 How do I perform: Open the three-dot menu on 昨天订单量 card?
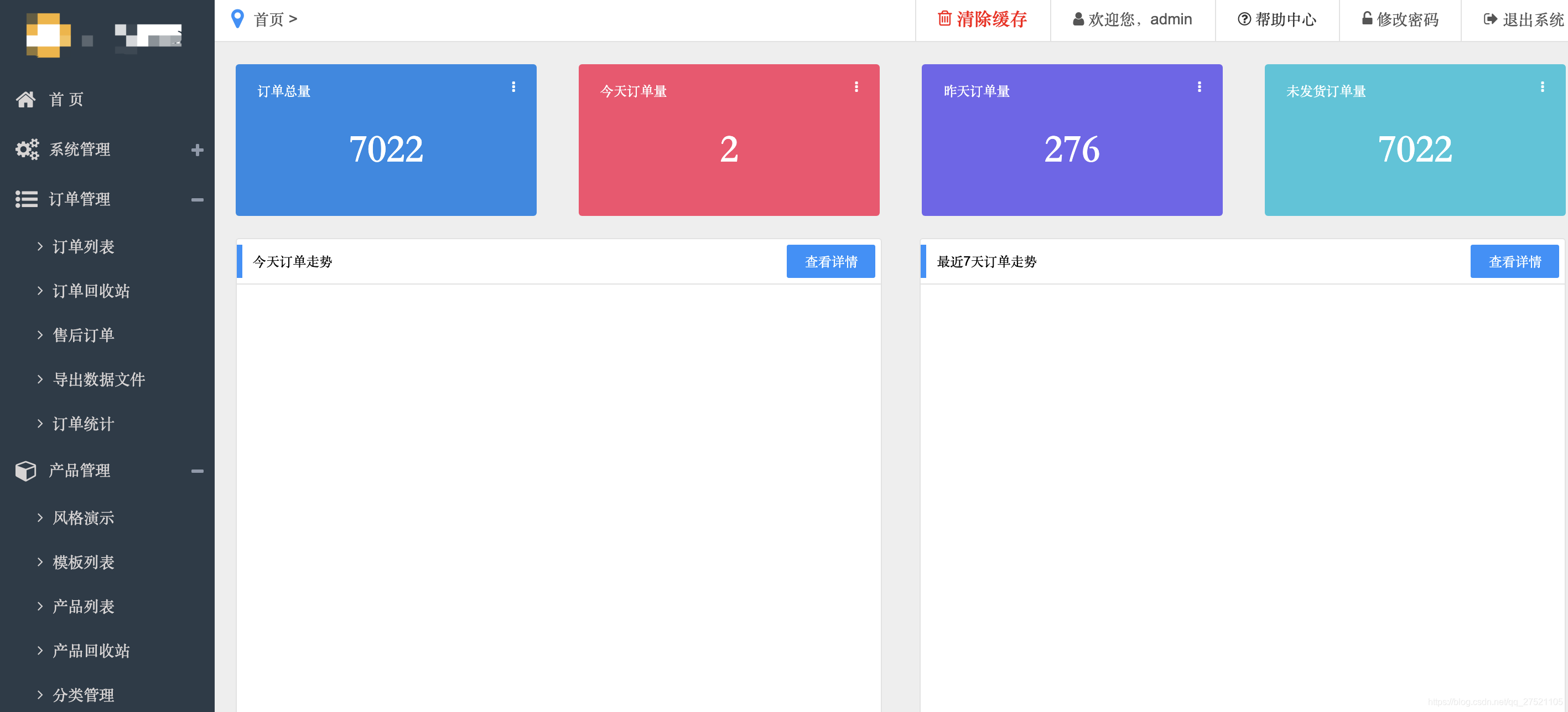pyautogui.click(x=1198, y=87)
